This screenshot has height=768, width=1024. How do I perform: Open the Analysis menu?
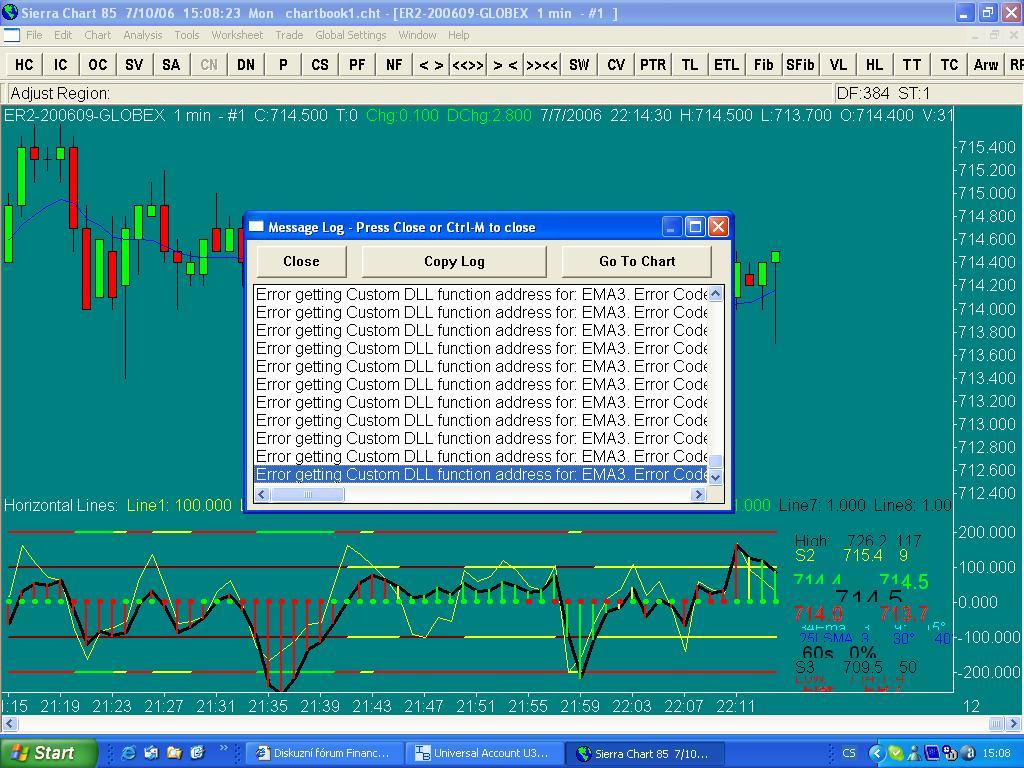point(142,35)
